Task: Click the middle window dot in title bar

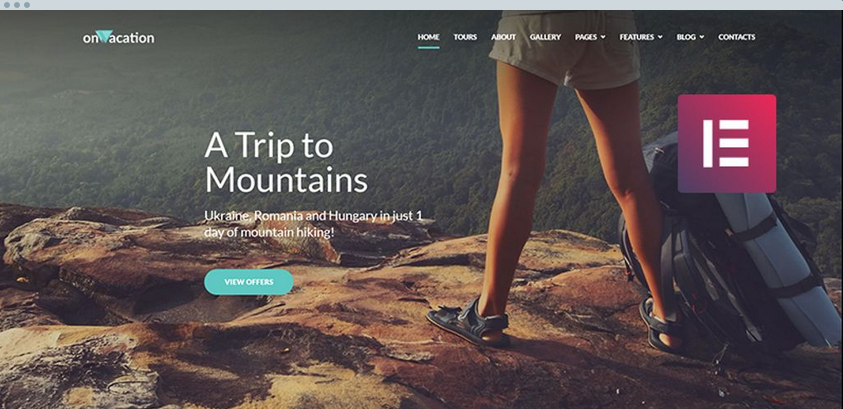Action: 17,5
